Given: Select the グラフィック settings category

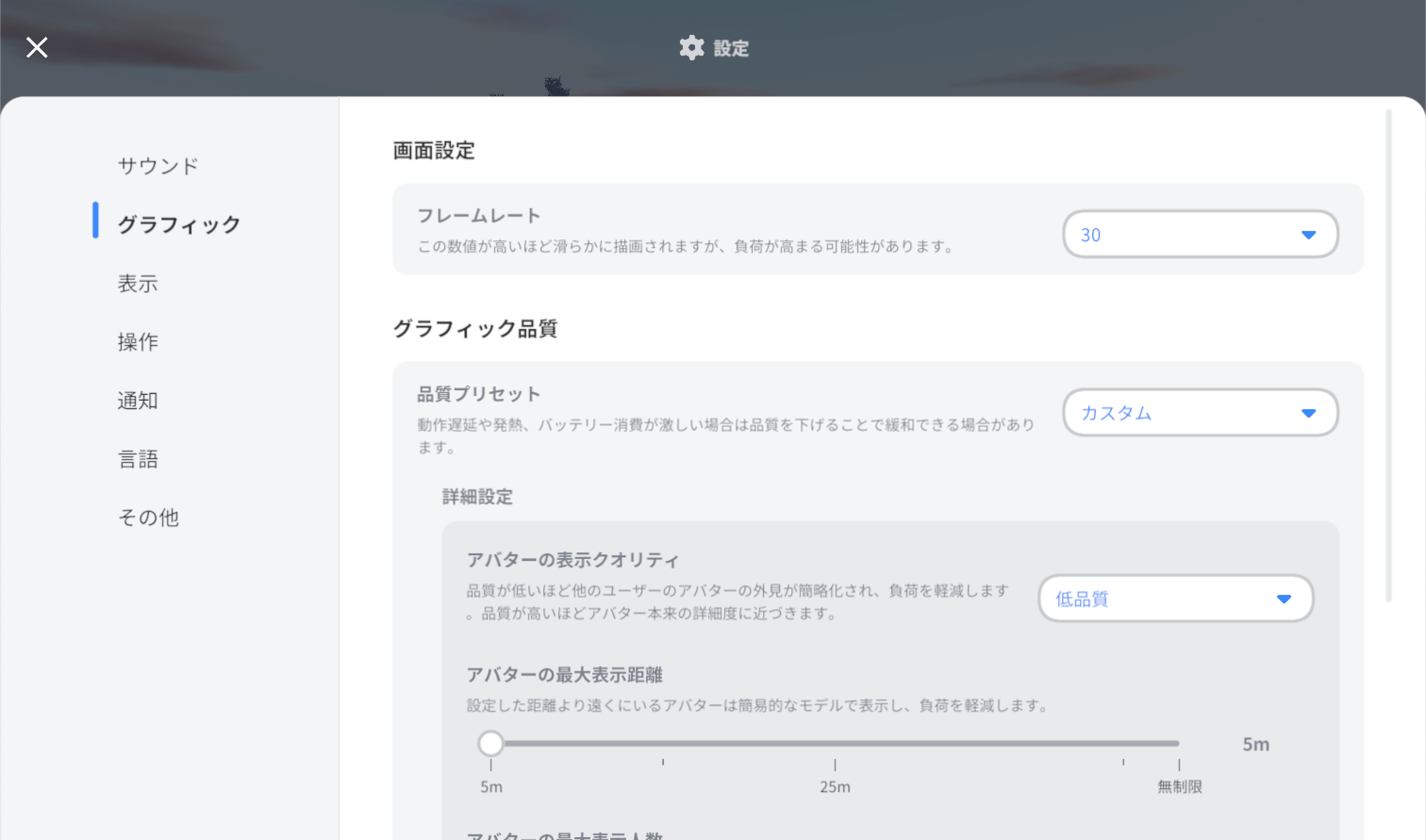Looking at the screenshot, I should (x=179, y=225).
